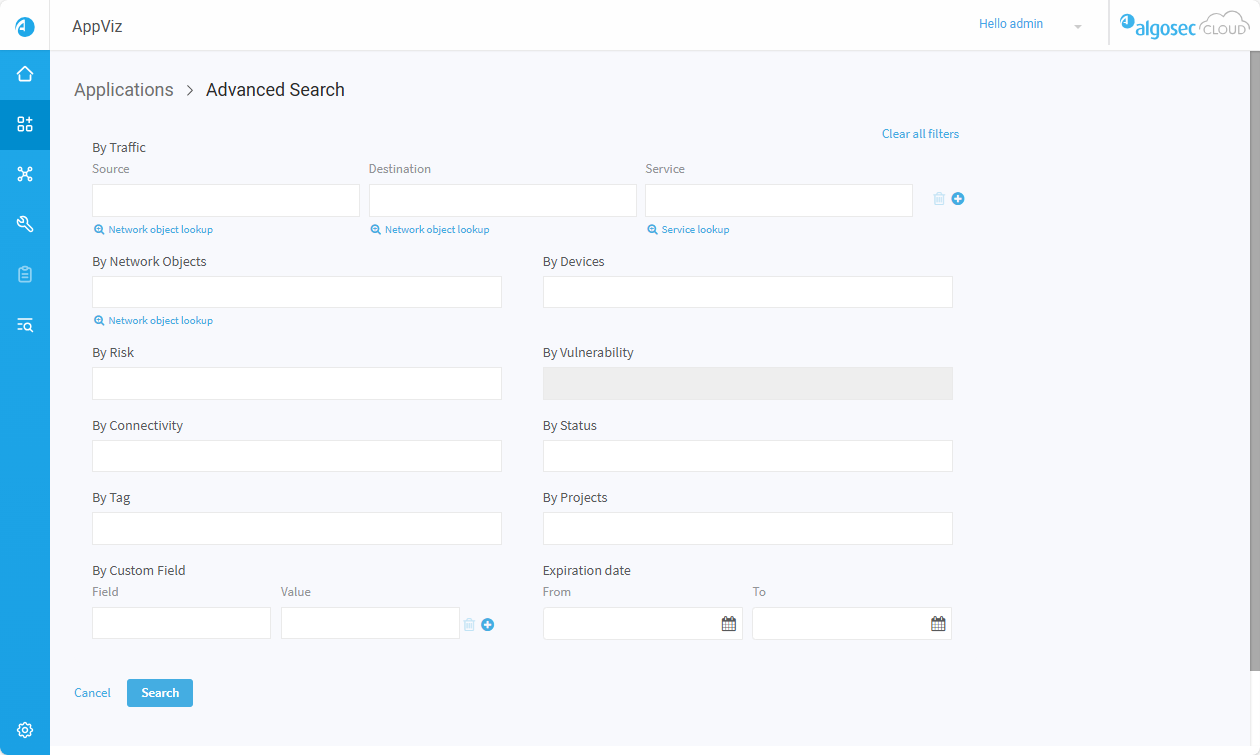Open the Applications icon in the sidebar
1260x755 pixels.
pos(25,124)
